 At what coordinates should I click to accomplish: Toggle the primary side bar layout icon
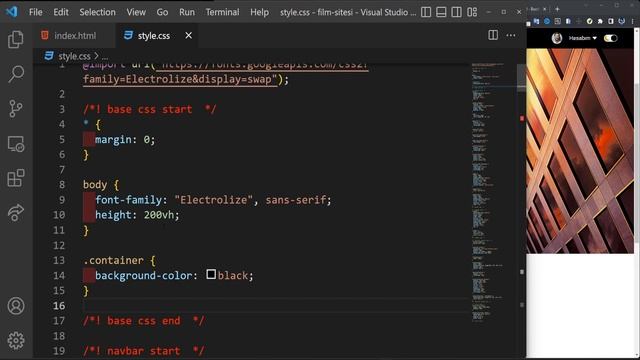426,12
